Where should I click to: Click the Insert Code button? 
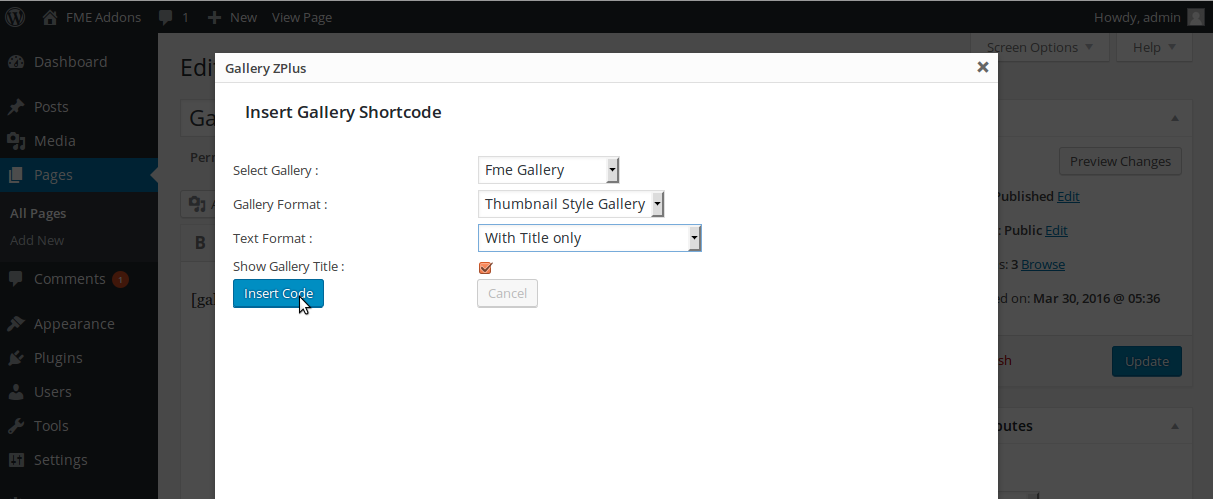[x=278, y=293]
